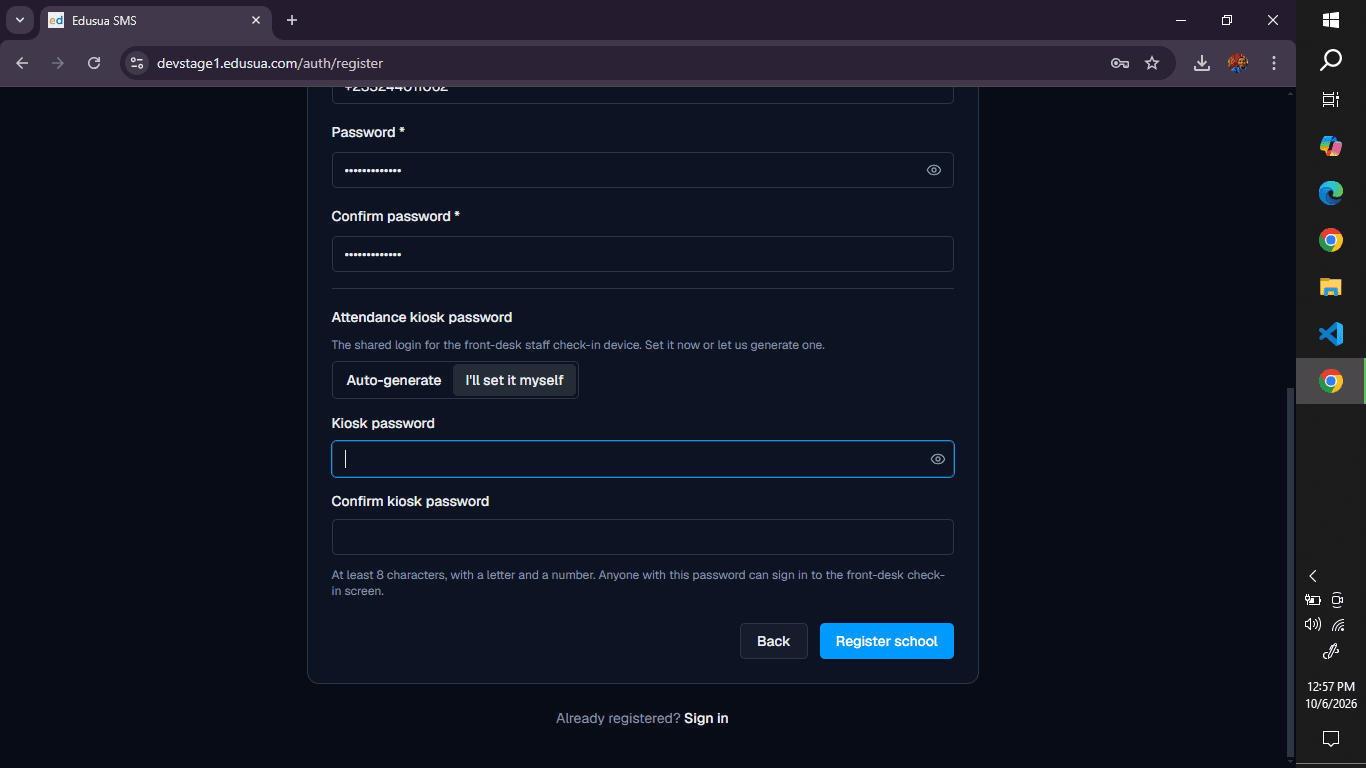Follow the Sign in link
The image size is (1366, 768).
706,718
